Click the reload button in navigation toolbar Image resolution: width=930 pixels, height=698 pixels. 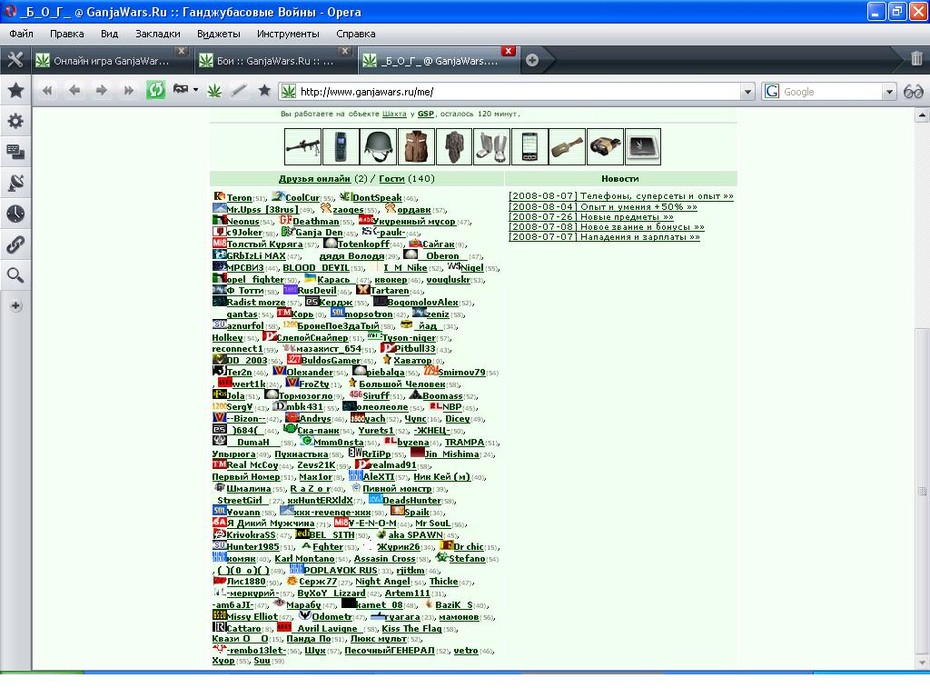tap(155, 91)
